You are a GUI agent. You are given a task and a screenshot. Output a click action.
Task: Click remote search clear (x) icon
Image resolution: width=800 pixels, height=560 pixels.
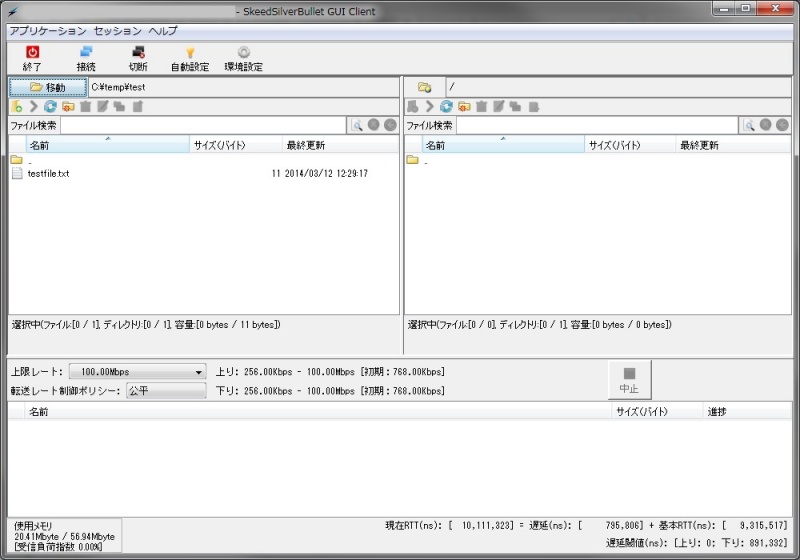pyautogui.click(x=765, y=125)
